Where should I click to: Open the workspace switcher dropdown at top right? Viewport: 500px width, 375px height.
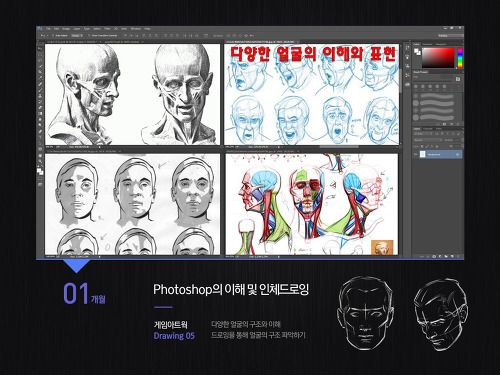tap(450, 35)
